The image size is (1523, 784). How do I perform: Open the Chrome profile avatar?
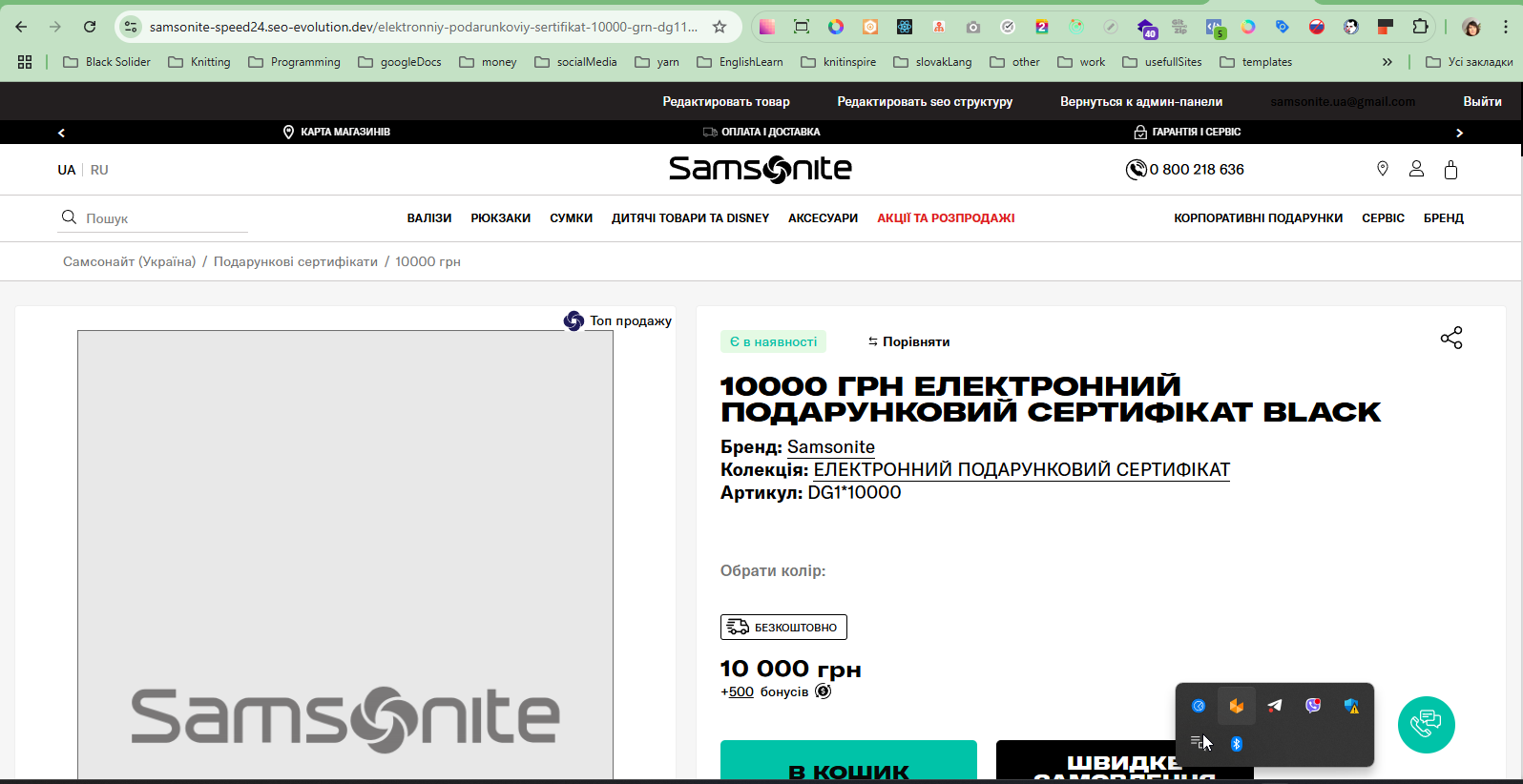pos(1471,27)
